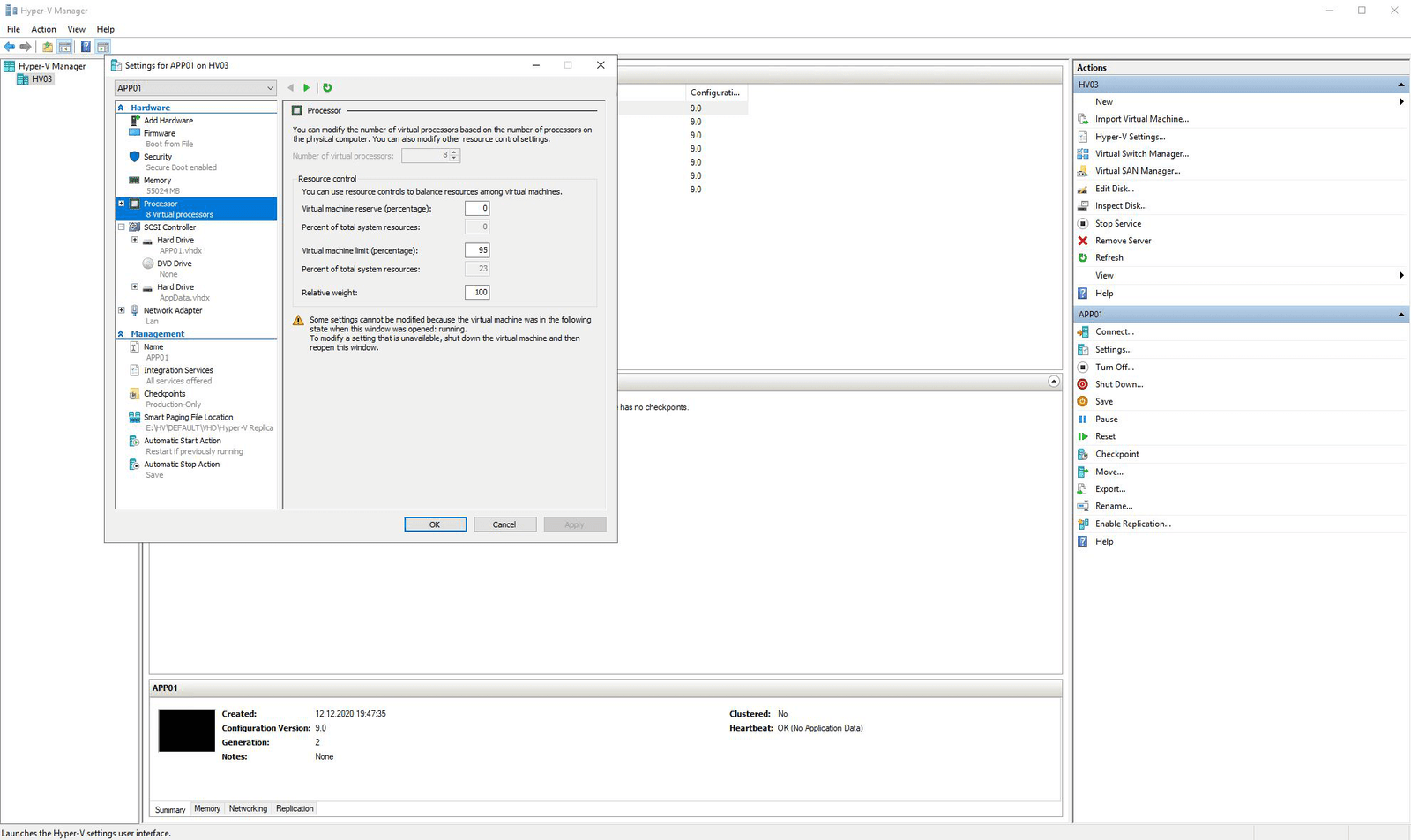Screen dimensions: 1411x840
Task: Click the Virtual machine reserve field
Action: click(477, 208)
